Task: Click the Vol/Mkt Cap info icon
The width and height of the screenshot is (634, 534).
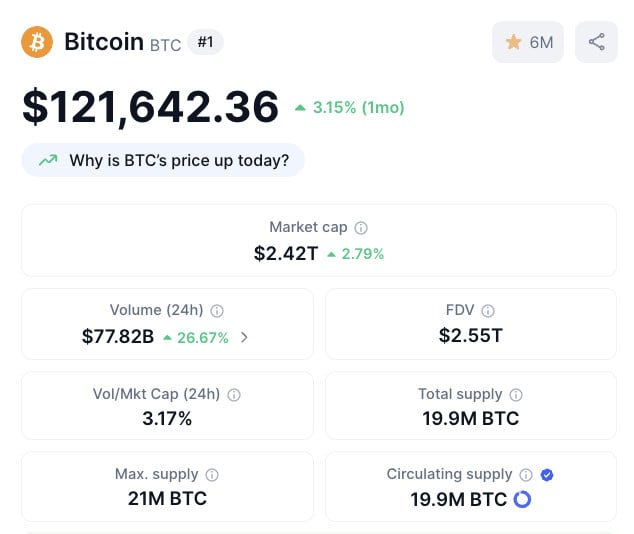Action: coord(234,395)
